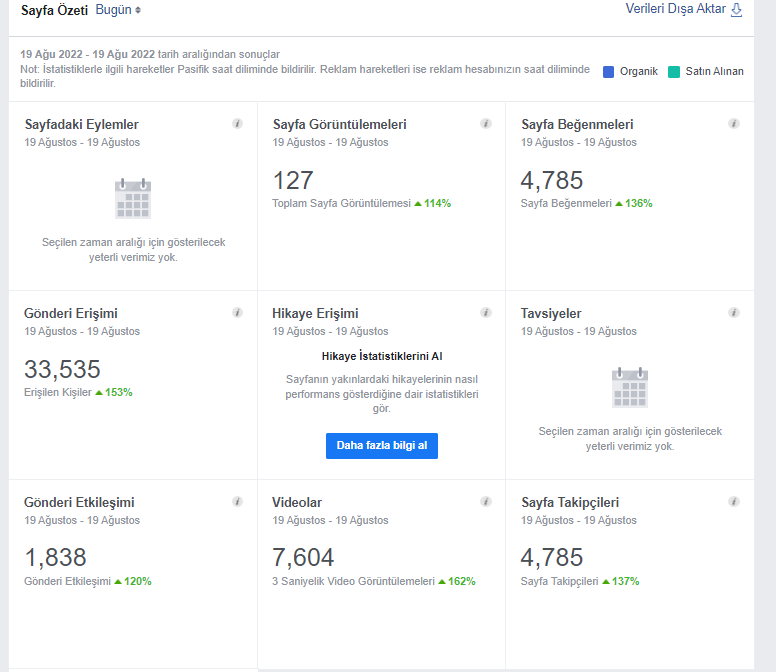Click calendar icon in Sayfadaki Eylemler card
776x672 pixels.
coord(133,198)
